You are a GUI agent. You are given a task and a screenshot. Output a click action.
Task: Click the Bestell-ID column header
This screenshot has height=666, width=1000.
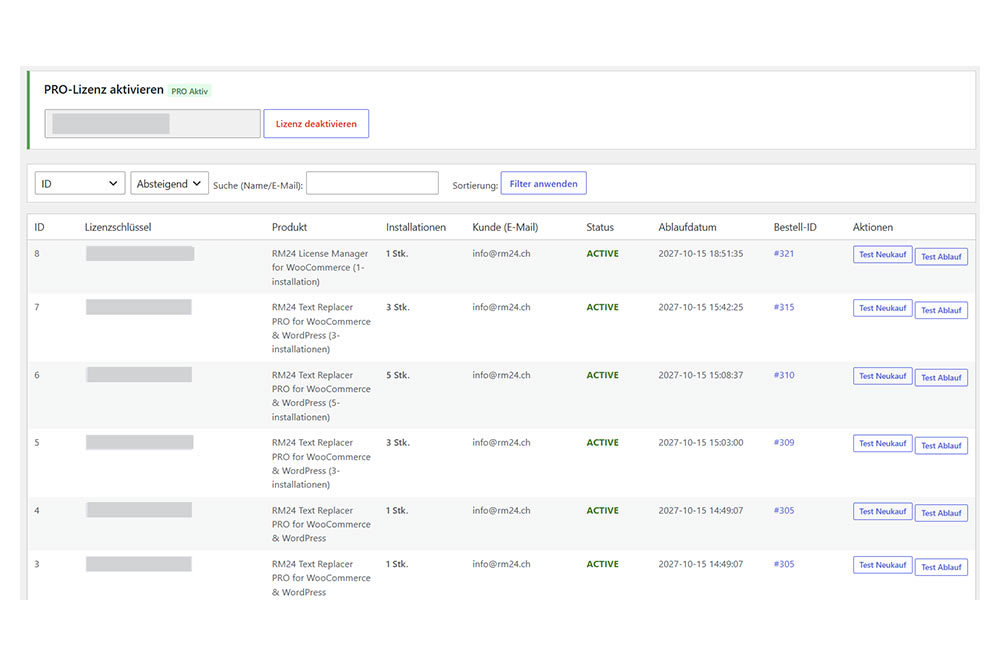pos(795,227)
